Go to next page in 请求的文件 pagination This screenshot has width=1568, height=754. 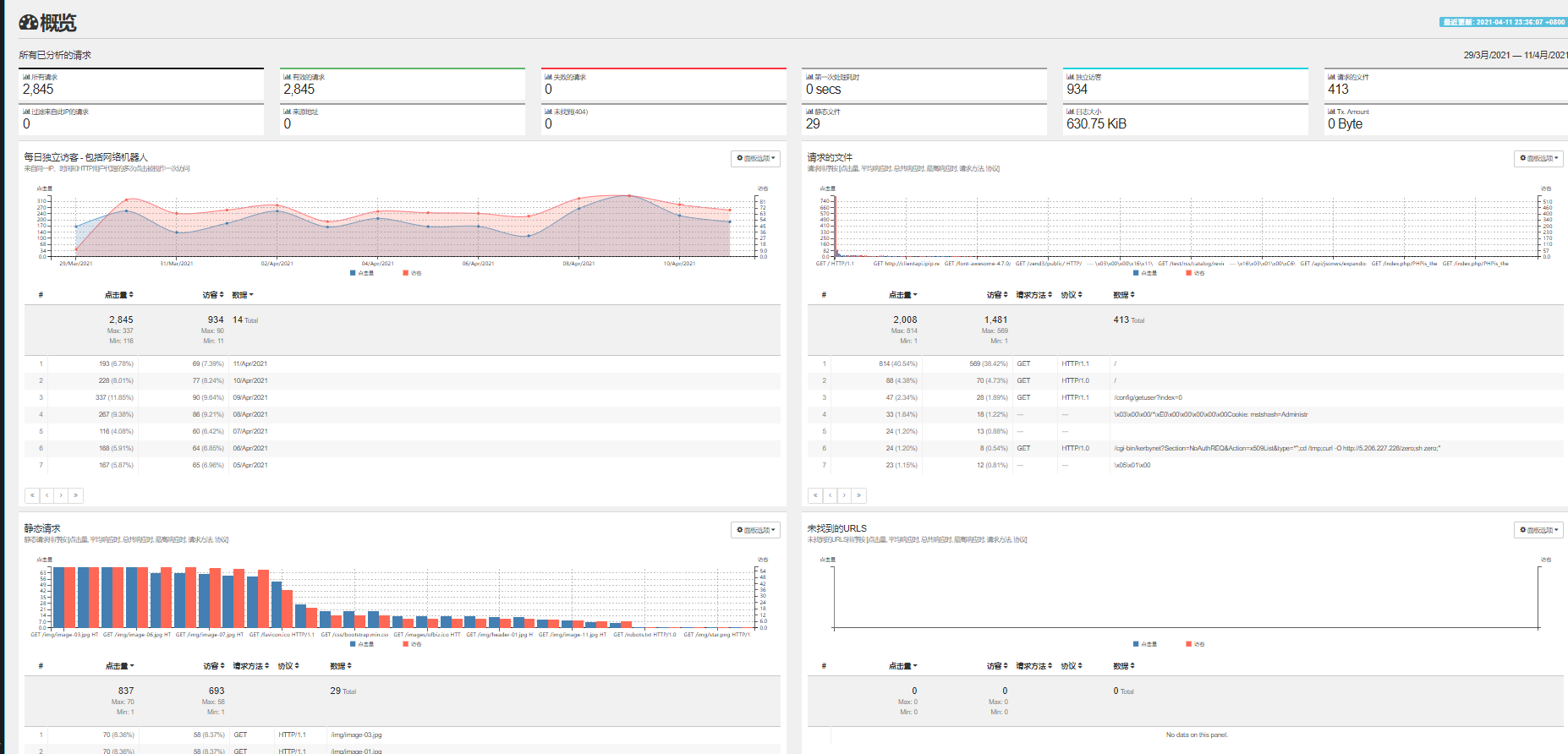[x=844, y=495]
